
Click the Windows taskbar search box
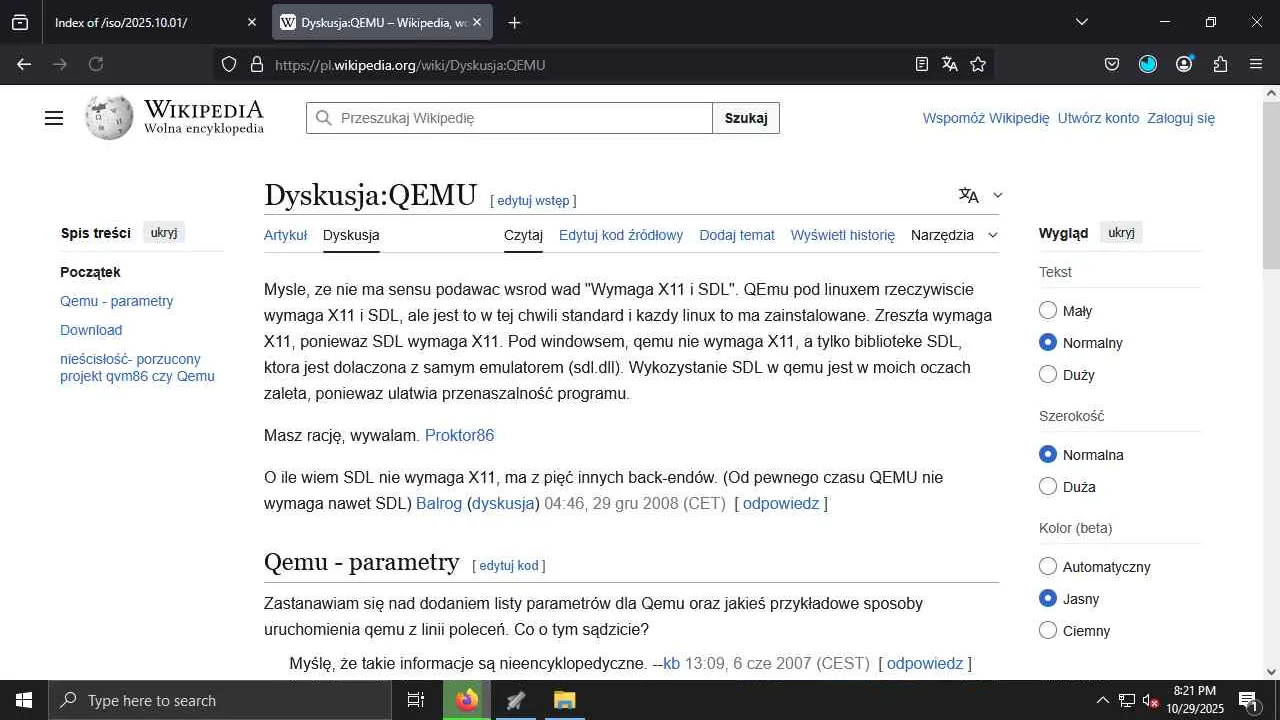220,700
